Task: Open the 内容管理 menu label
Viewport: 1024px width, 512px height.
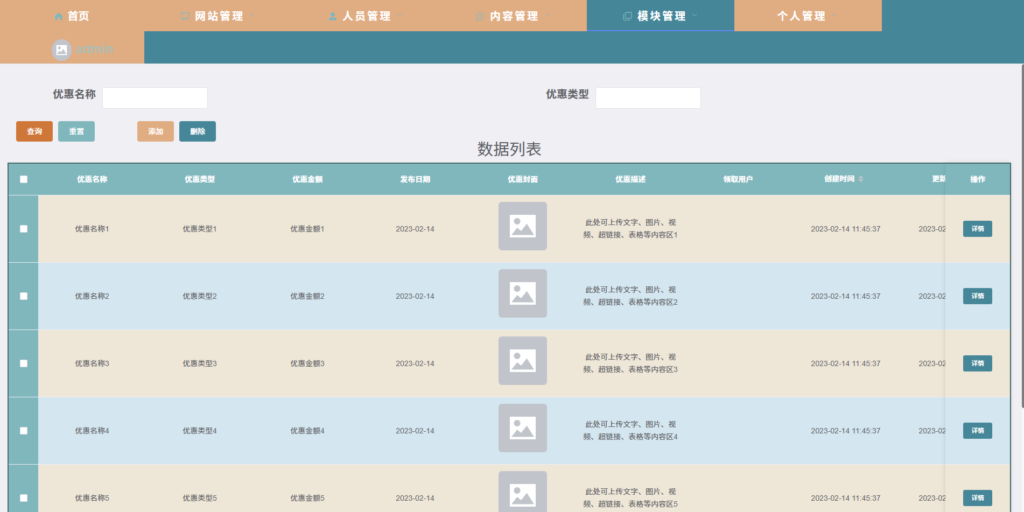Action: (x=515, y=16)
